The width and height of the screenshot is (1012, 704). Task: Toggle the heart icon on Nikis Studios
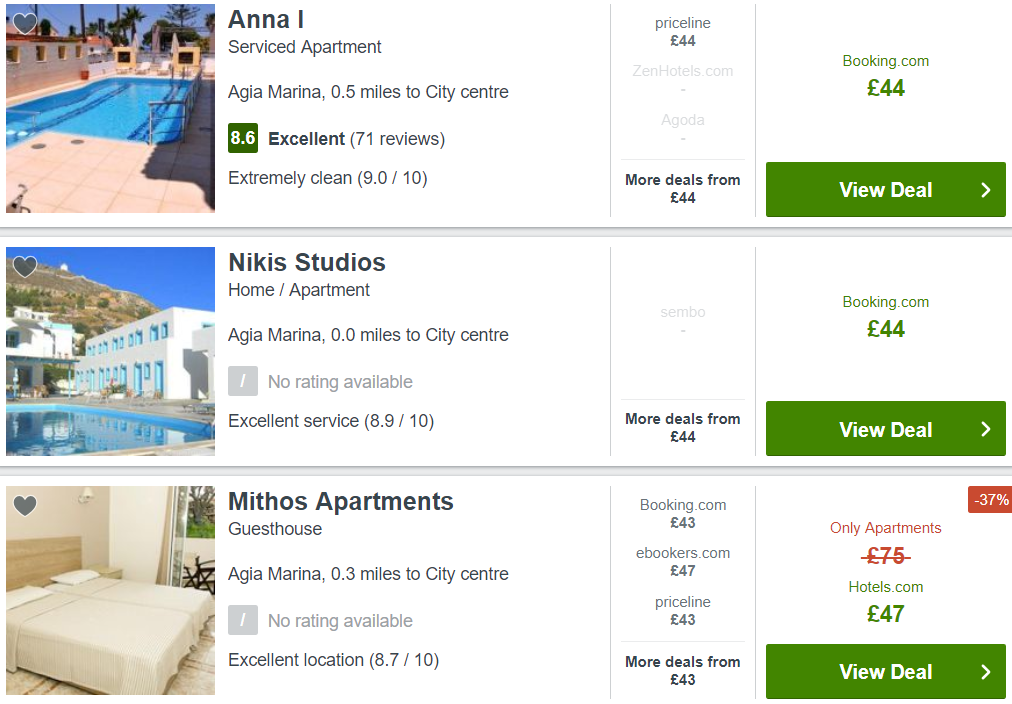[x=25, y=266]
